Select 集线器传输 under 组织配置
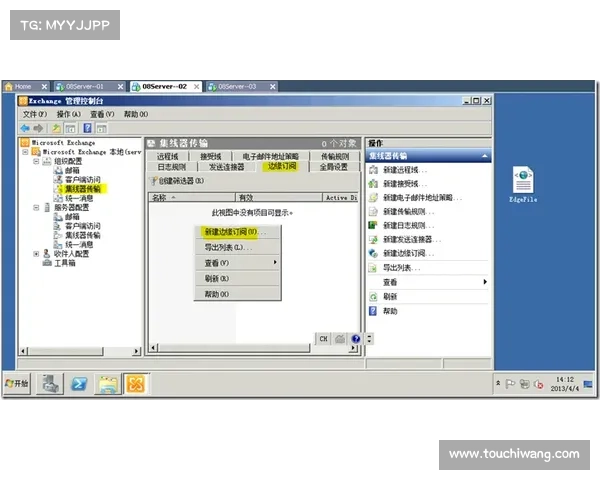The height and width of the screenshot is (480, 600). click(83, 189)
